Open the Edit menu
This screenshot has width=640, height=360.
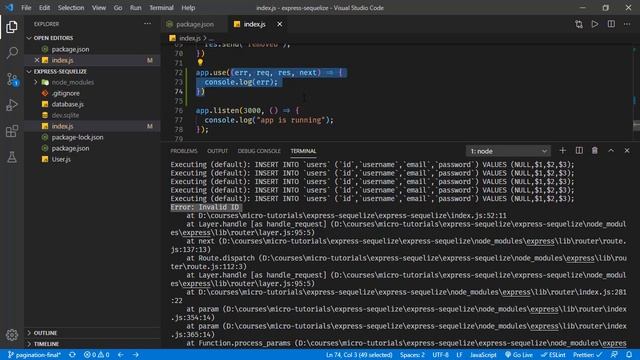click(44, 8)
